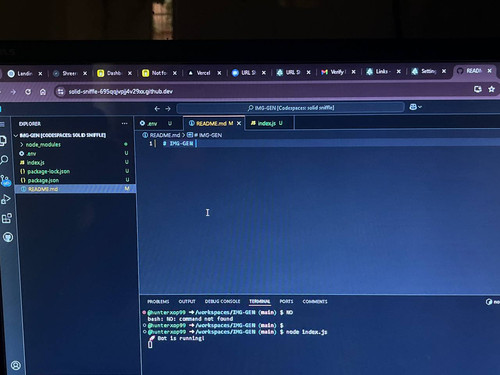
Task: Open the Search view in the activity bar
Action: [4, 160]
